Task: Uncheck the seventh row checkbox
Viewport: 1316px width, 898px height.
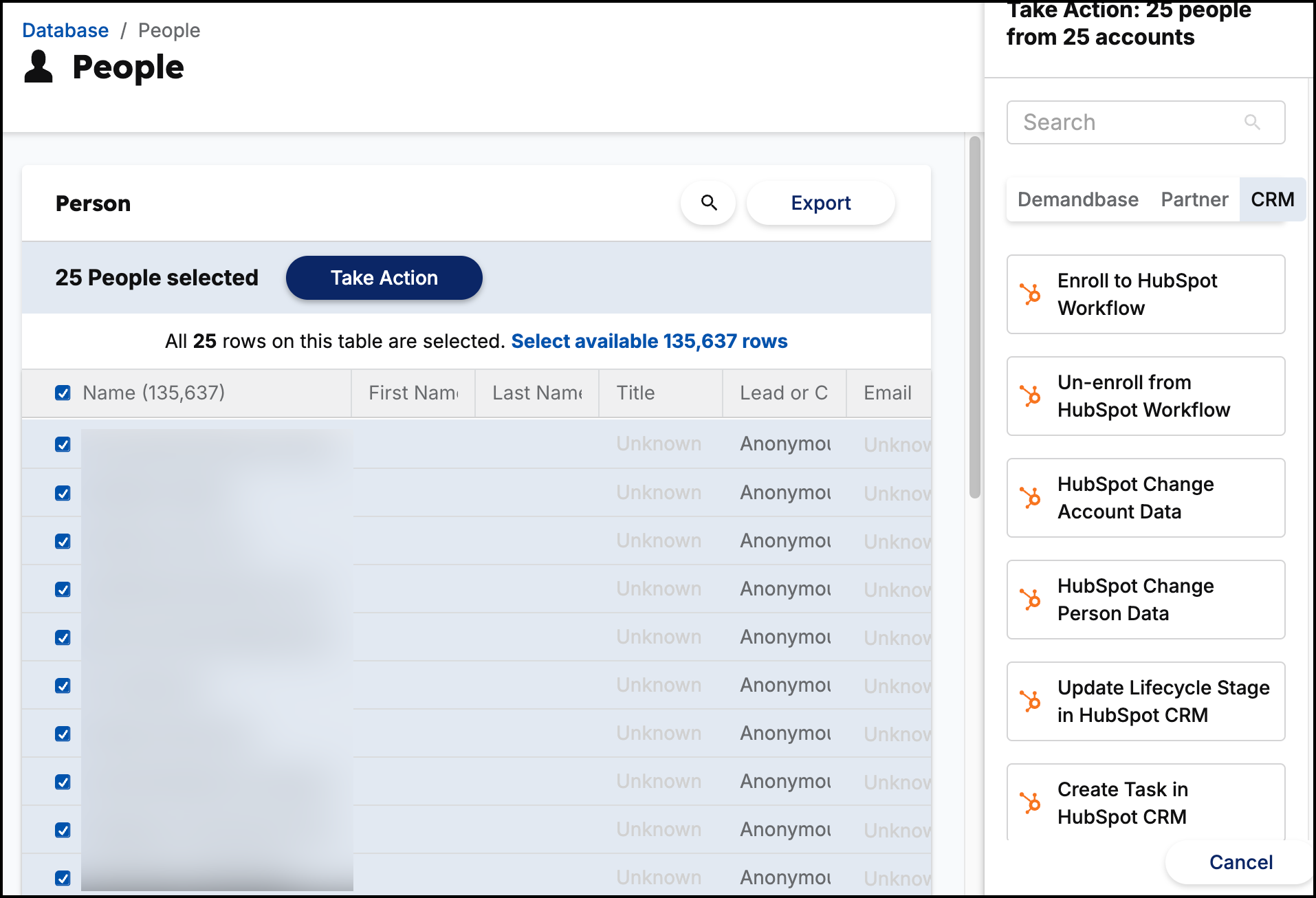Action: [63, 734]
